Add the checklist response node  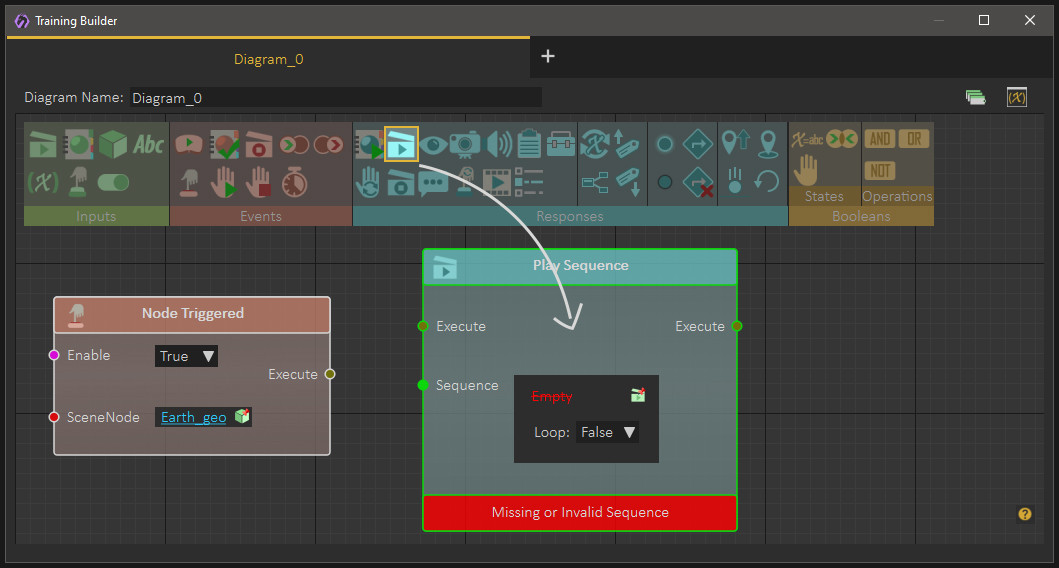(x=529, y=182)
